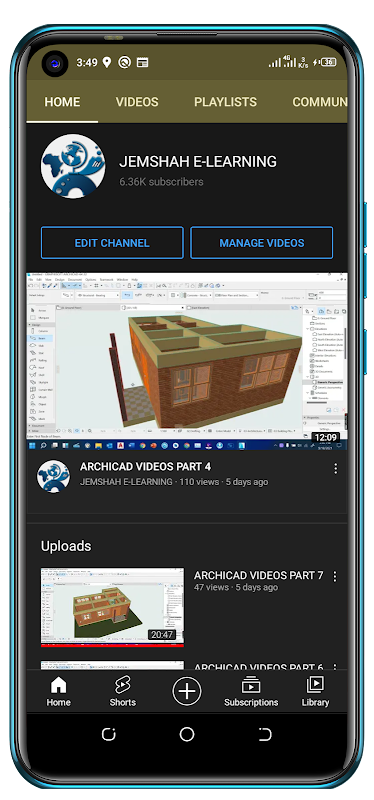Open the COMMUNITY tab
This screenshot has width=374, height=800.
coord(320,102)
